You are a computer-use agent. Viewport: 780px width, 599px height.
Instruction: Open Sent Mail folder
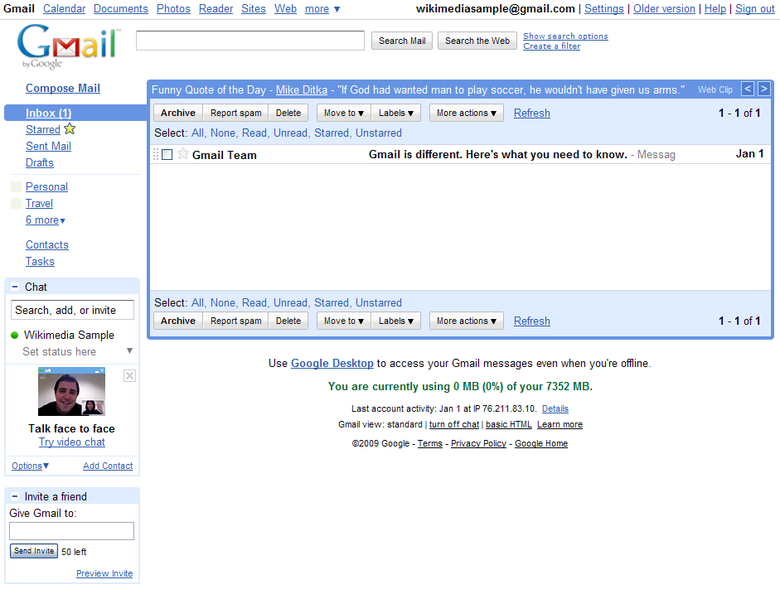[48, 146]
